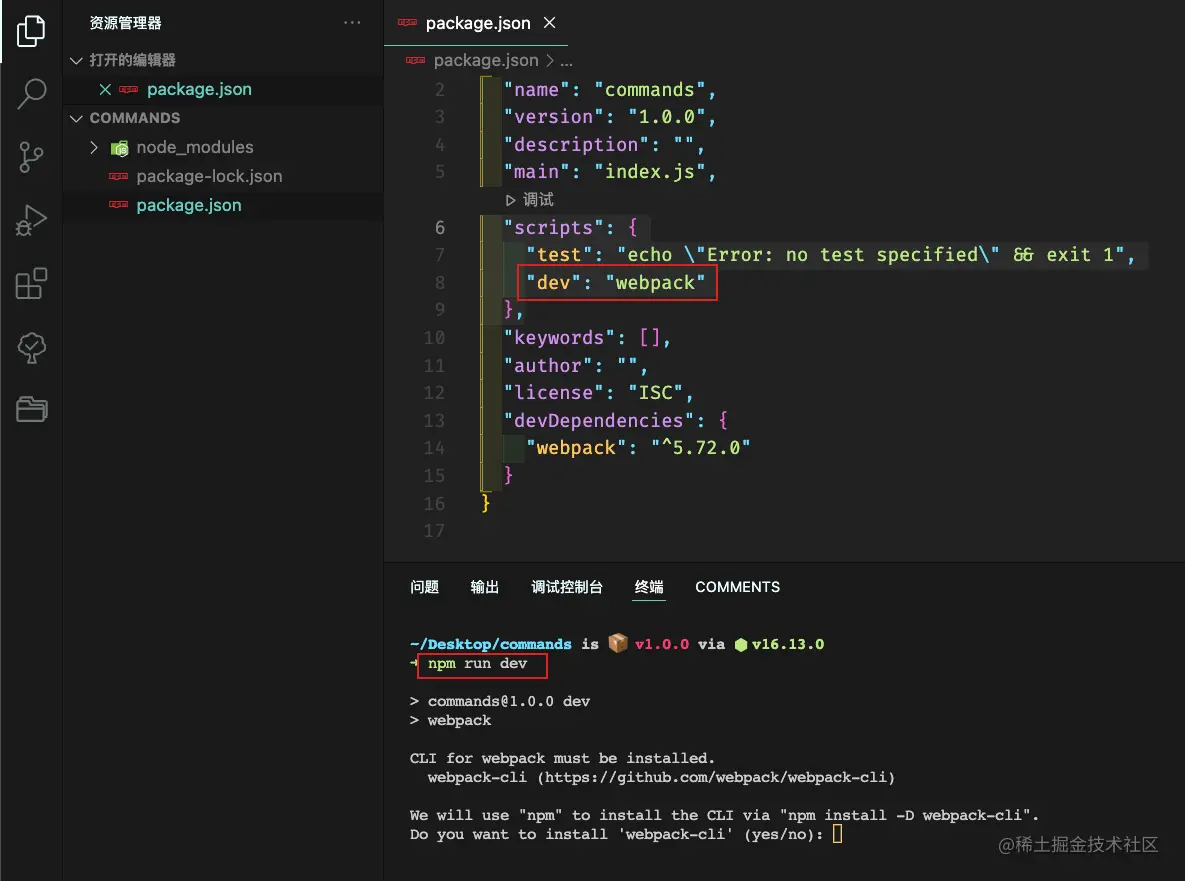
Task: Open the Run and Debug view
Action: tap(31, 220)
